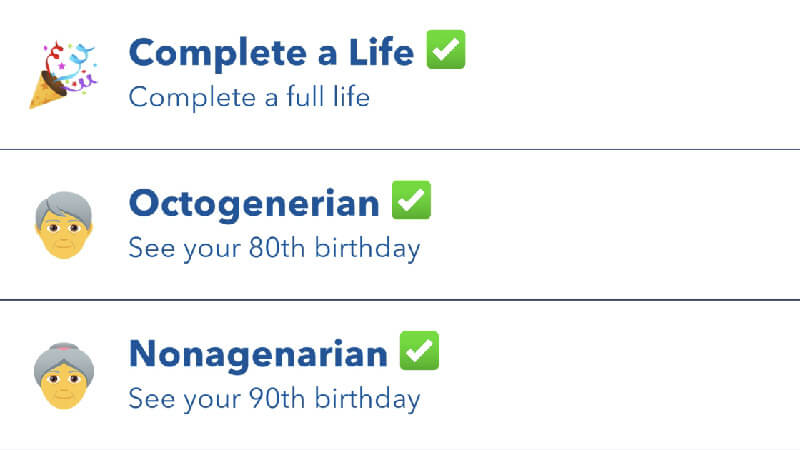
Task: Click green checkmark beside Nonagenarian
Action: pyautogui.click(x=419, y=351)
